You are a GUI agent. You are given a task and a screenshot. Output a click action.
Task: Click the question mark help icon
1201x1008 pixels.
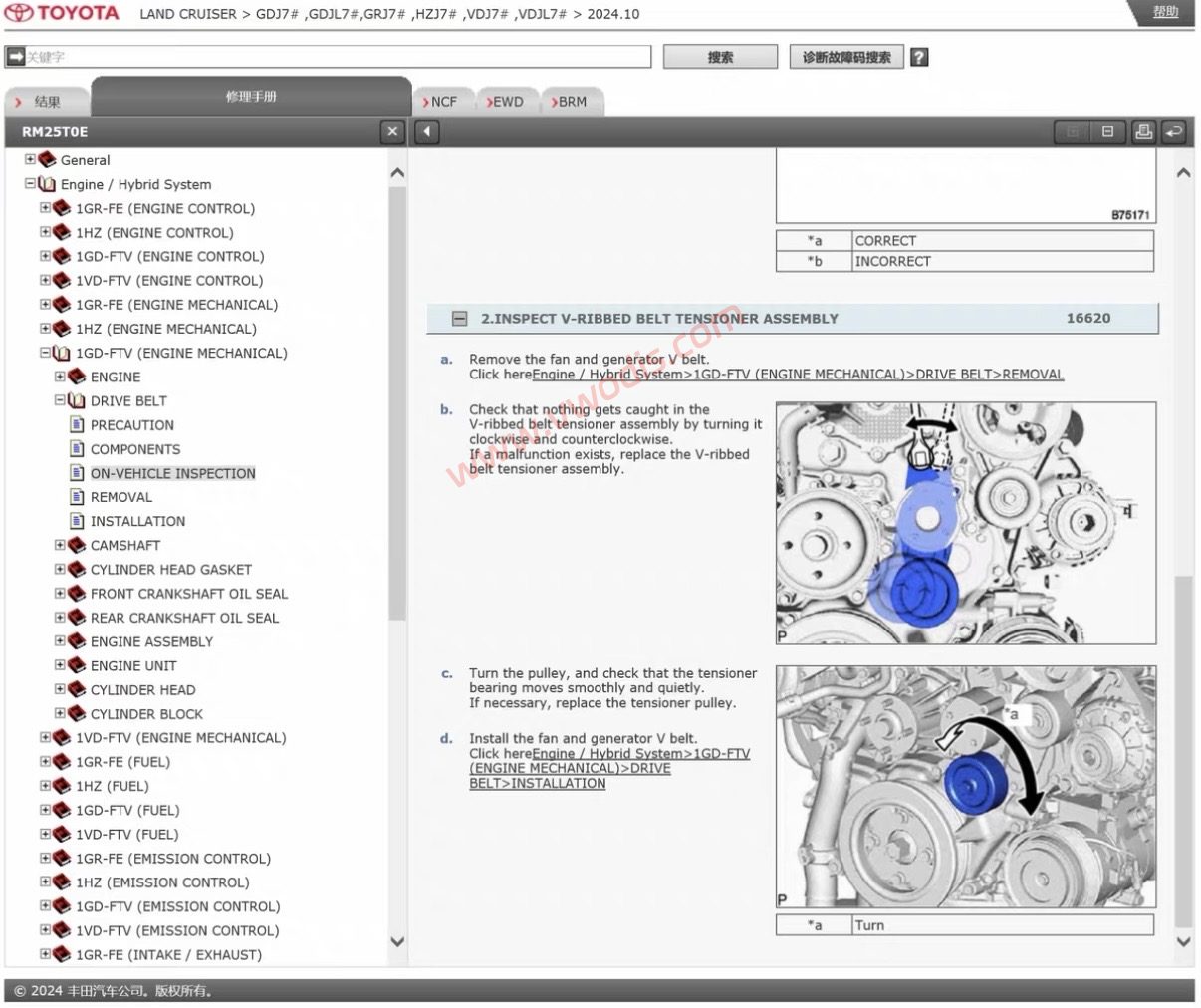tap(919, 57)
